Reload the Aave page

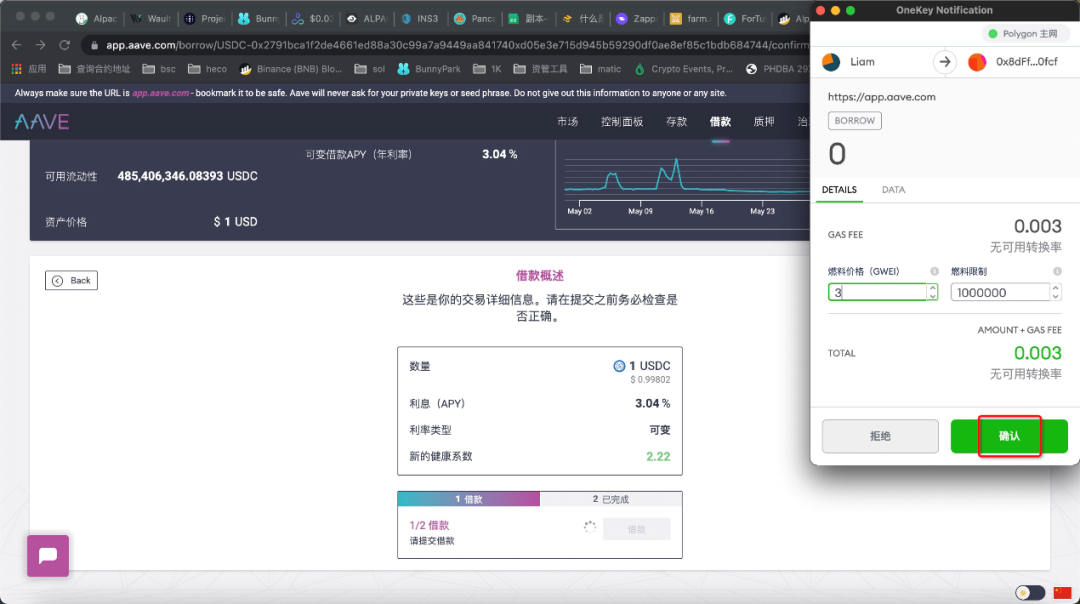(65, 45)
